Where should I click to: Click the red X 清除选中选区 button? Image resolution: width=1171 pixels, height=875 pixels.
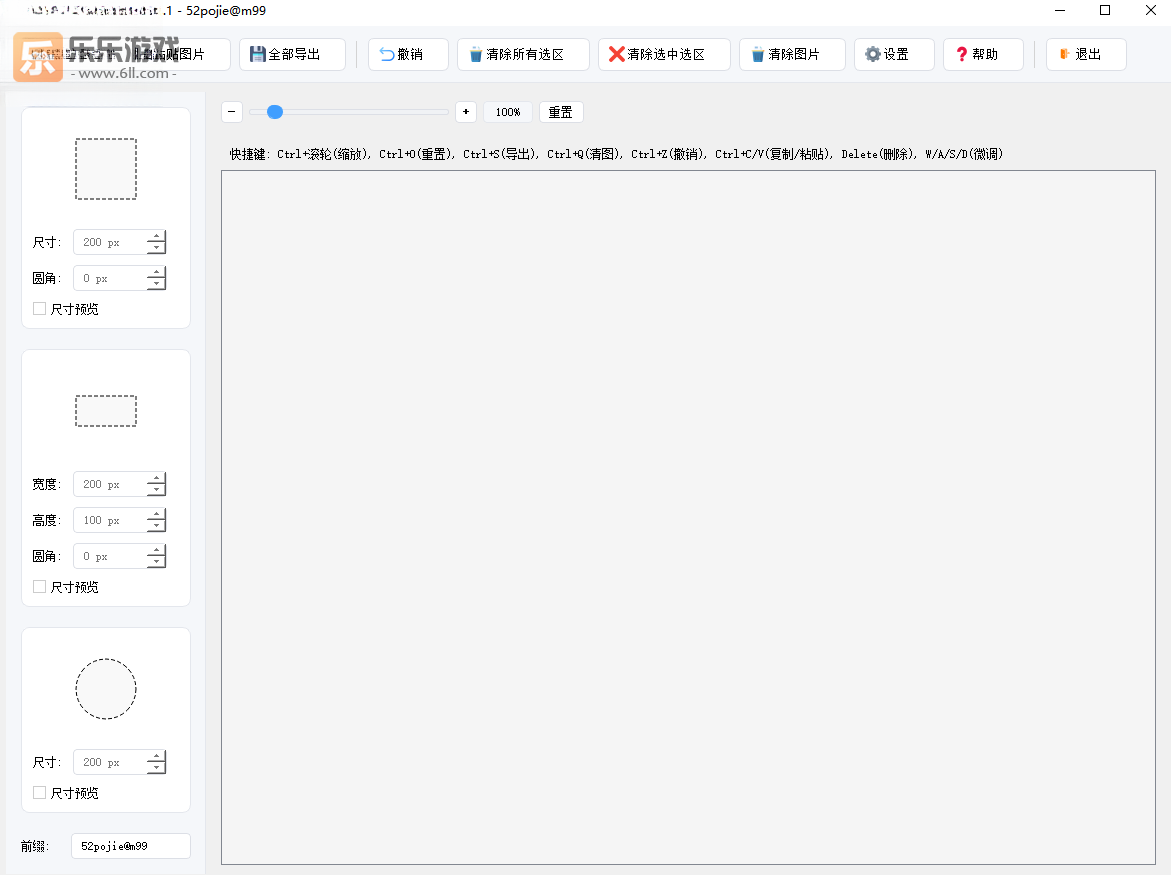point(664,55)
